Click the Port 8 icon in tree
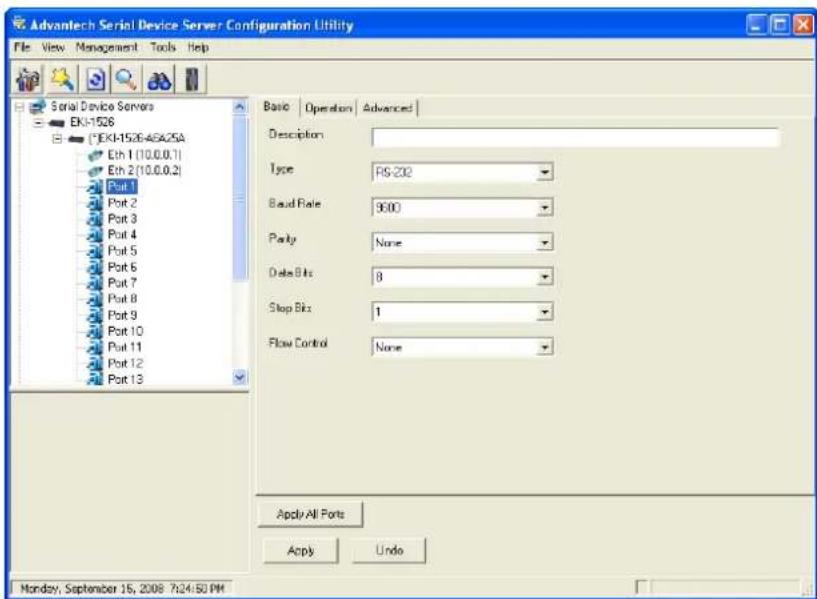 tap(95, 300)
